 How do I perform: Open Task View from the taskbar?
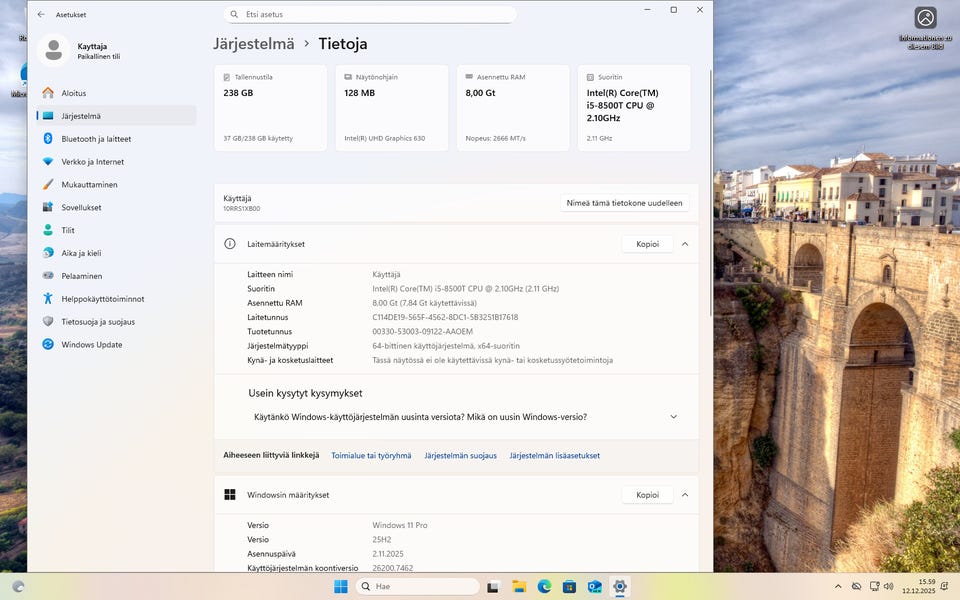(x=492, y=587)
